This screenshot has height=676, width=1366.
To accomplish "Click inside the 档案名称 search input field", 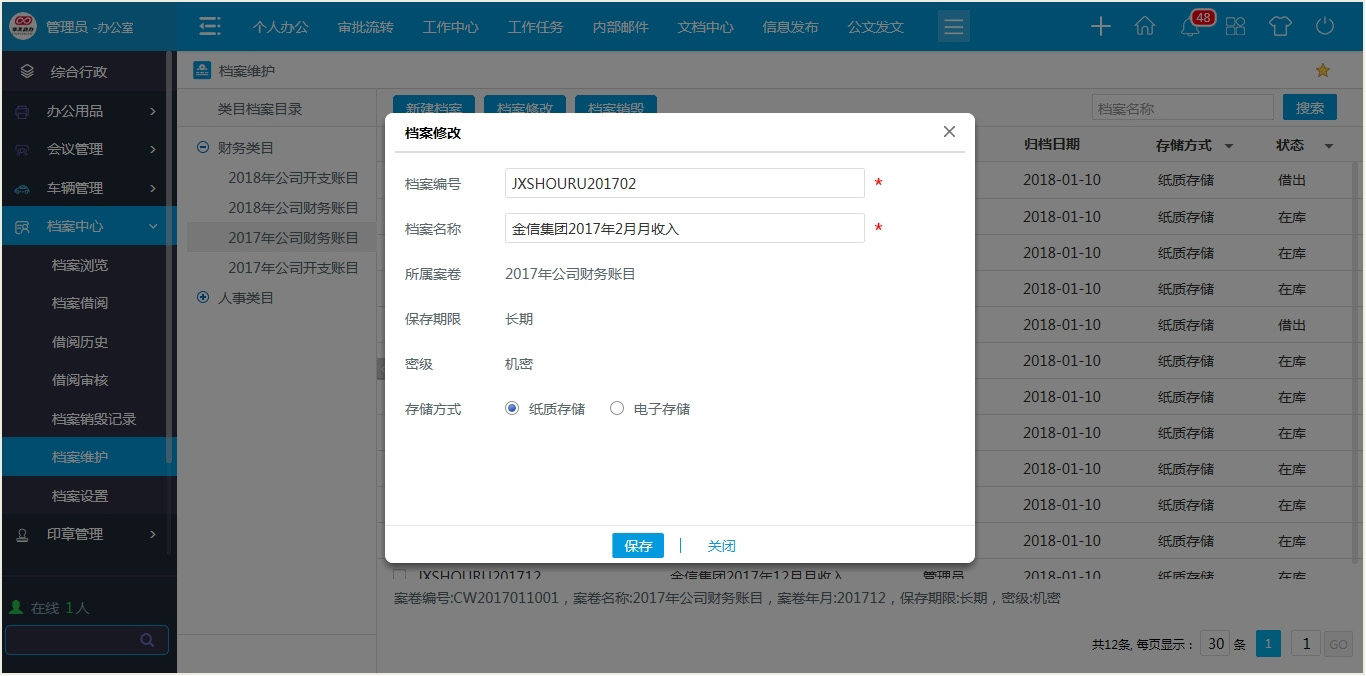I will pyautogui.click(x=1182, y=106).
